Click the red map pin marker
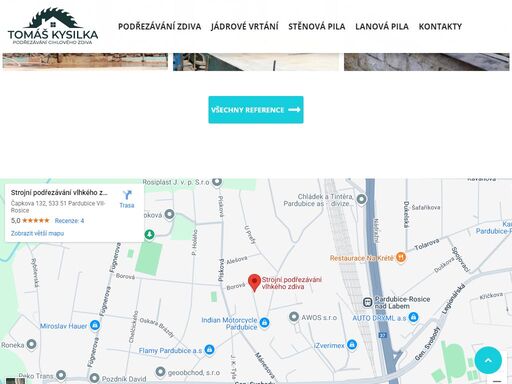512x384 pixels. pos(254,283)
